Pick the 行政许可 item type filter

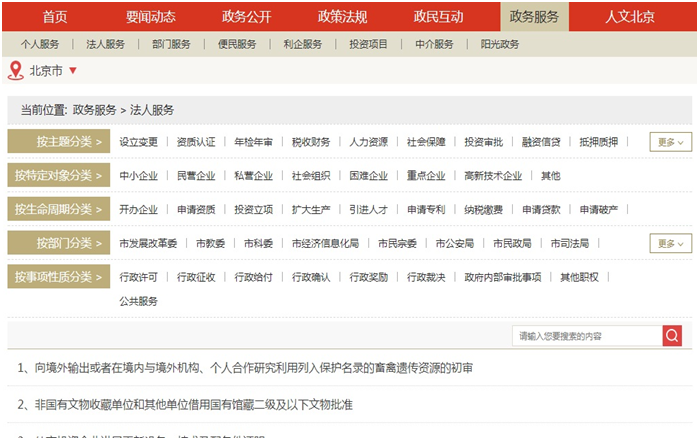[138, 277]
